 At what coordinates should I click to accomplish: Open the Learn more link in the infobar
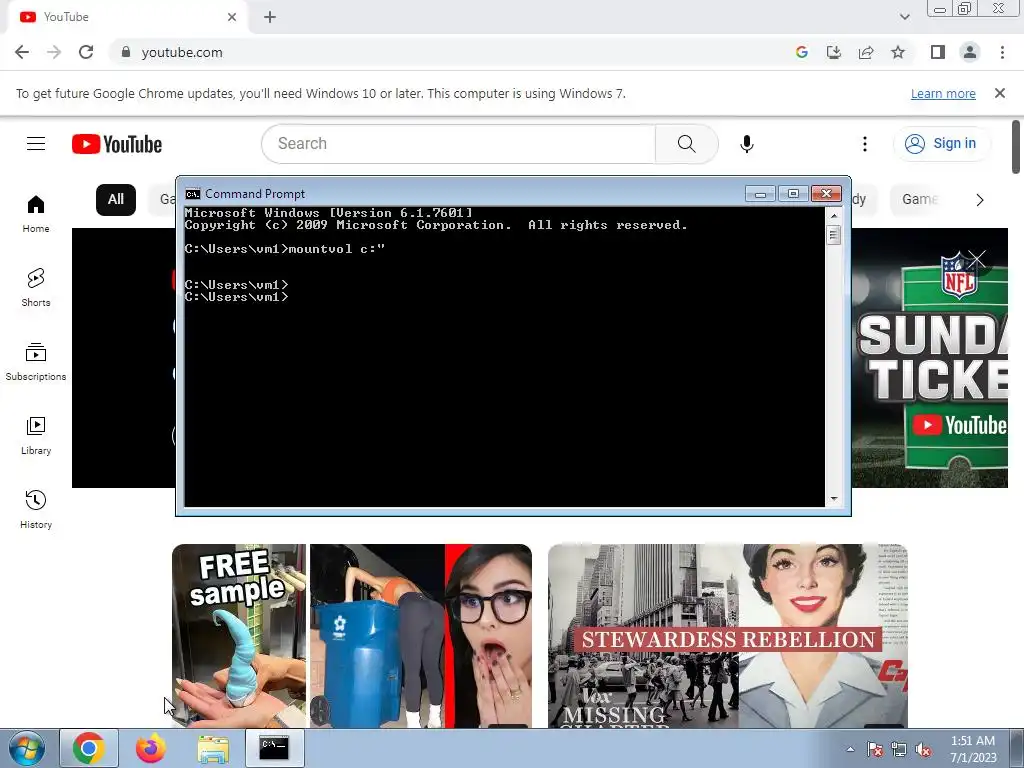point(943,93)
